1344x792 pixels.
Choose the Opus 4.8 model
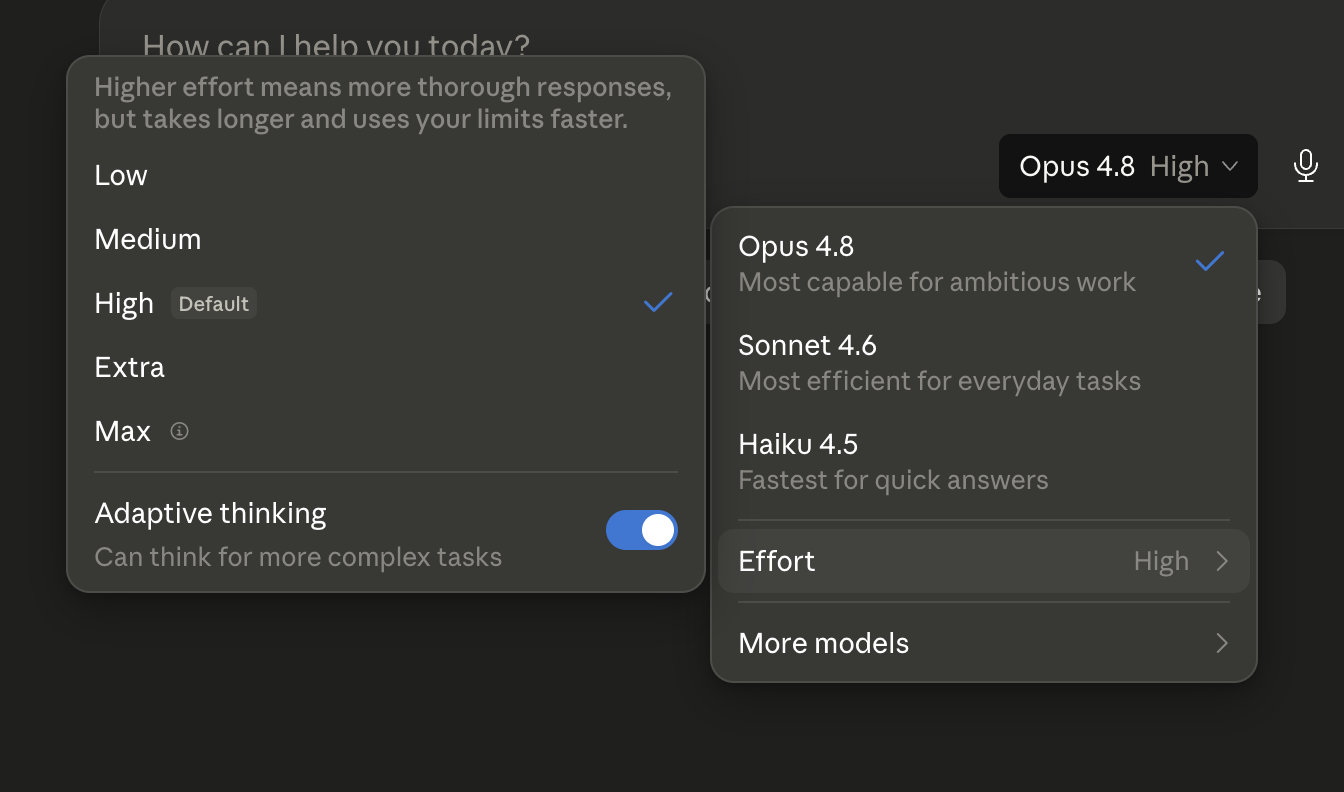[984, 264]
